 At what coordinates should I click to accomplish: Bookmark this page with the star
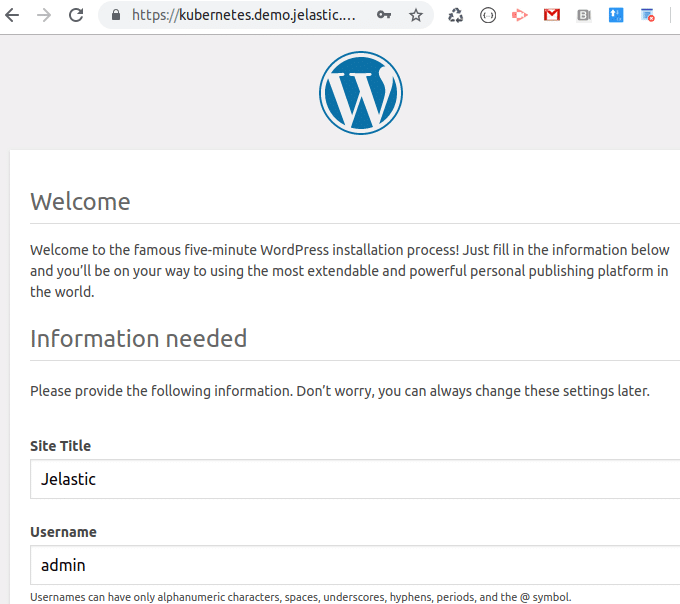click(416, 15)
